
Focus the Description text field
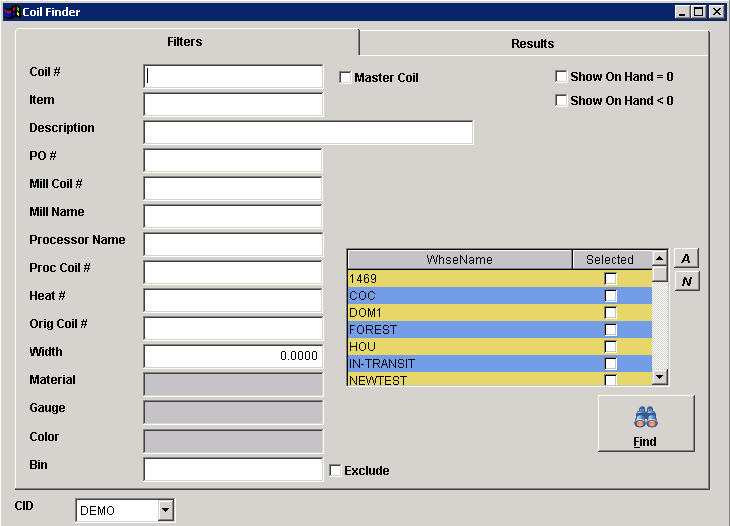[308, 132]
